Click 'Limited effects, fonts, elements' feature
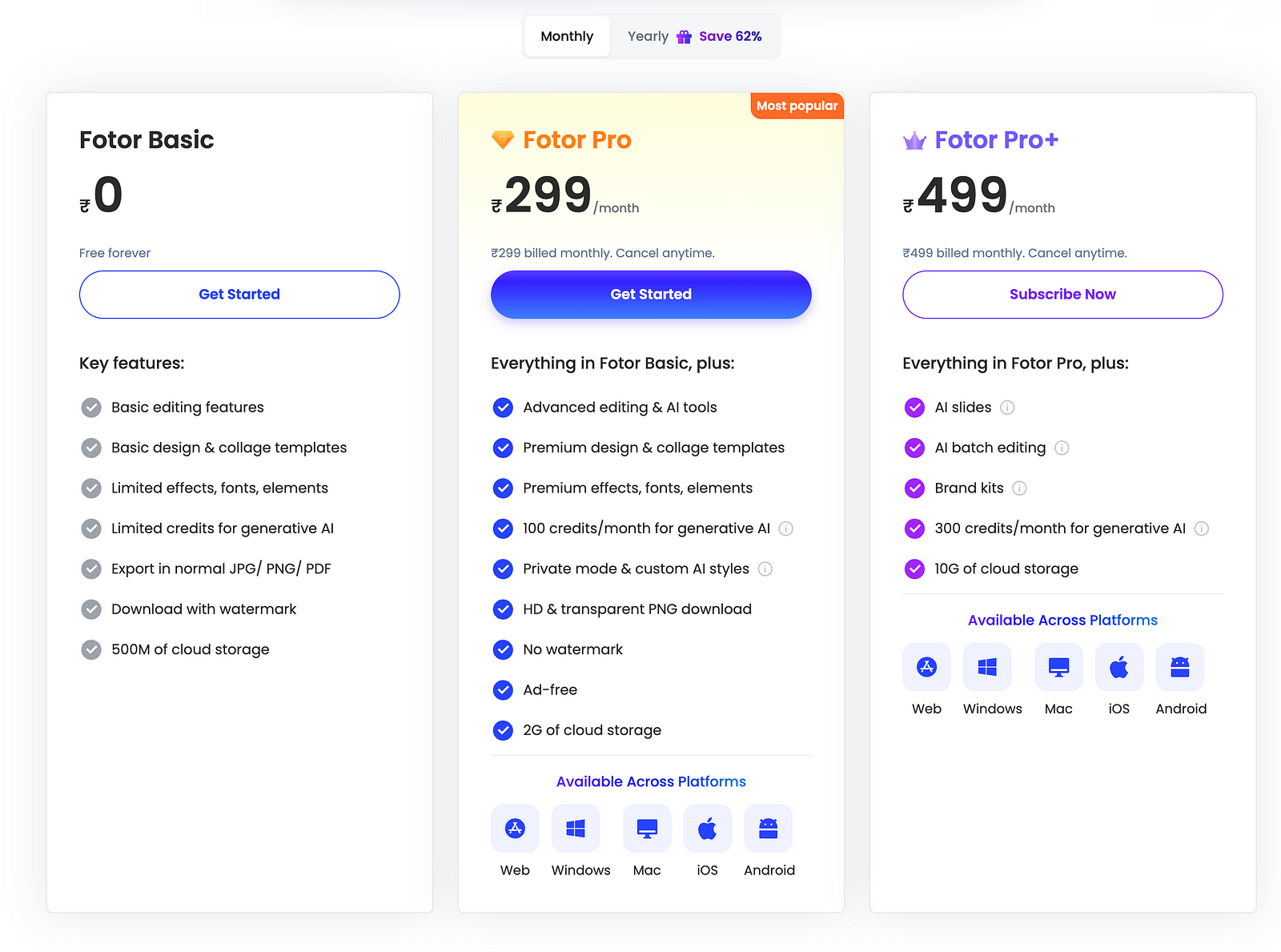 [220, 488]
